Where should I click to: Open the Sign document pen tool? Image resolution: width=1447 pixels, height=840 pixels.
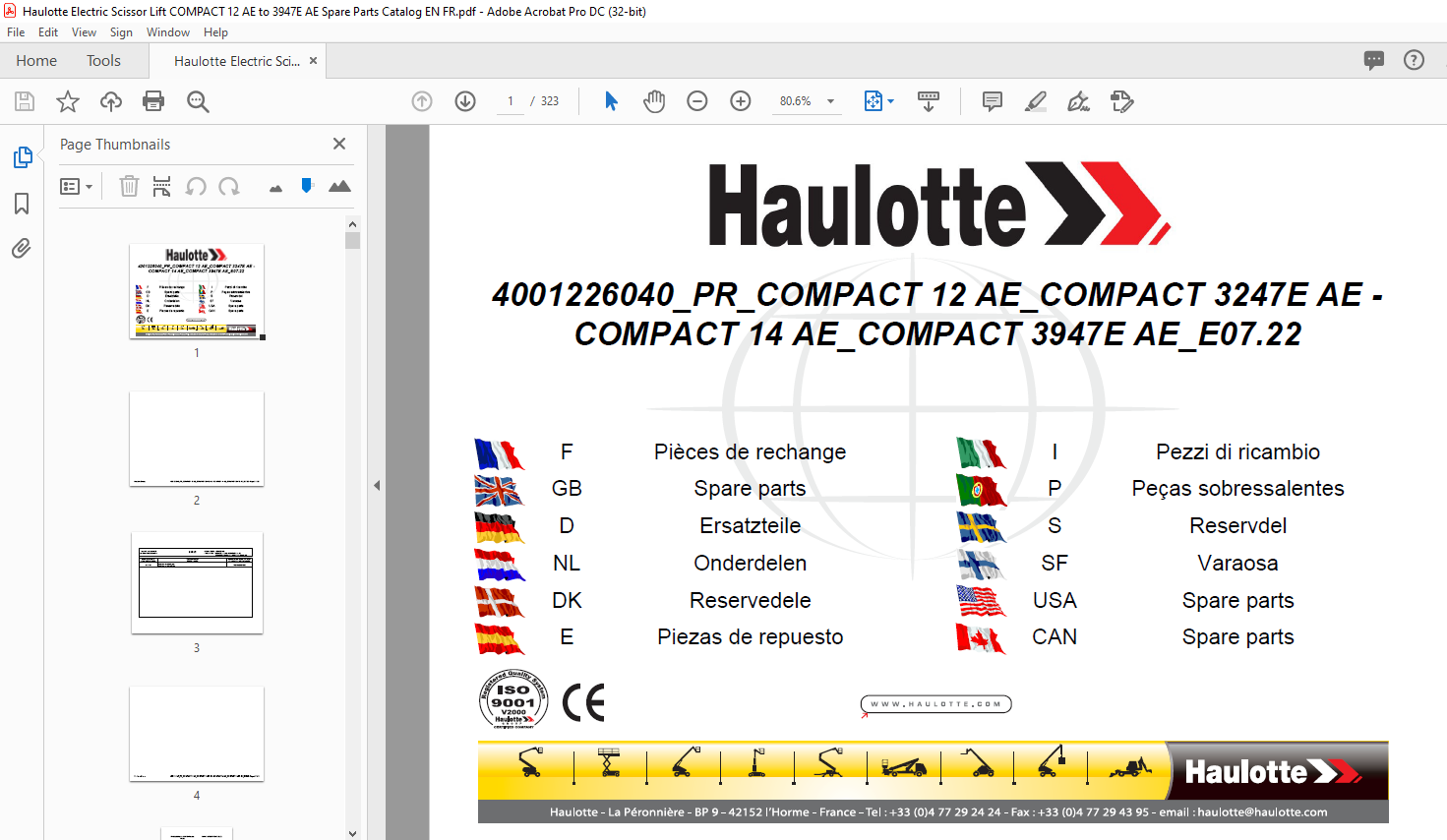coord(1079,101)
